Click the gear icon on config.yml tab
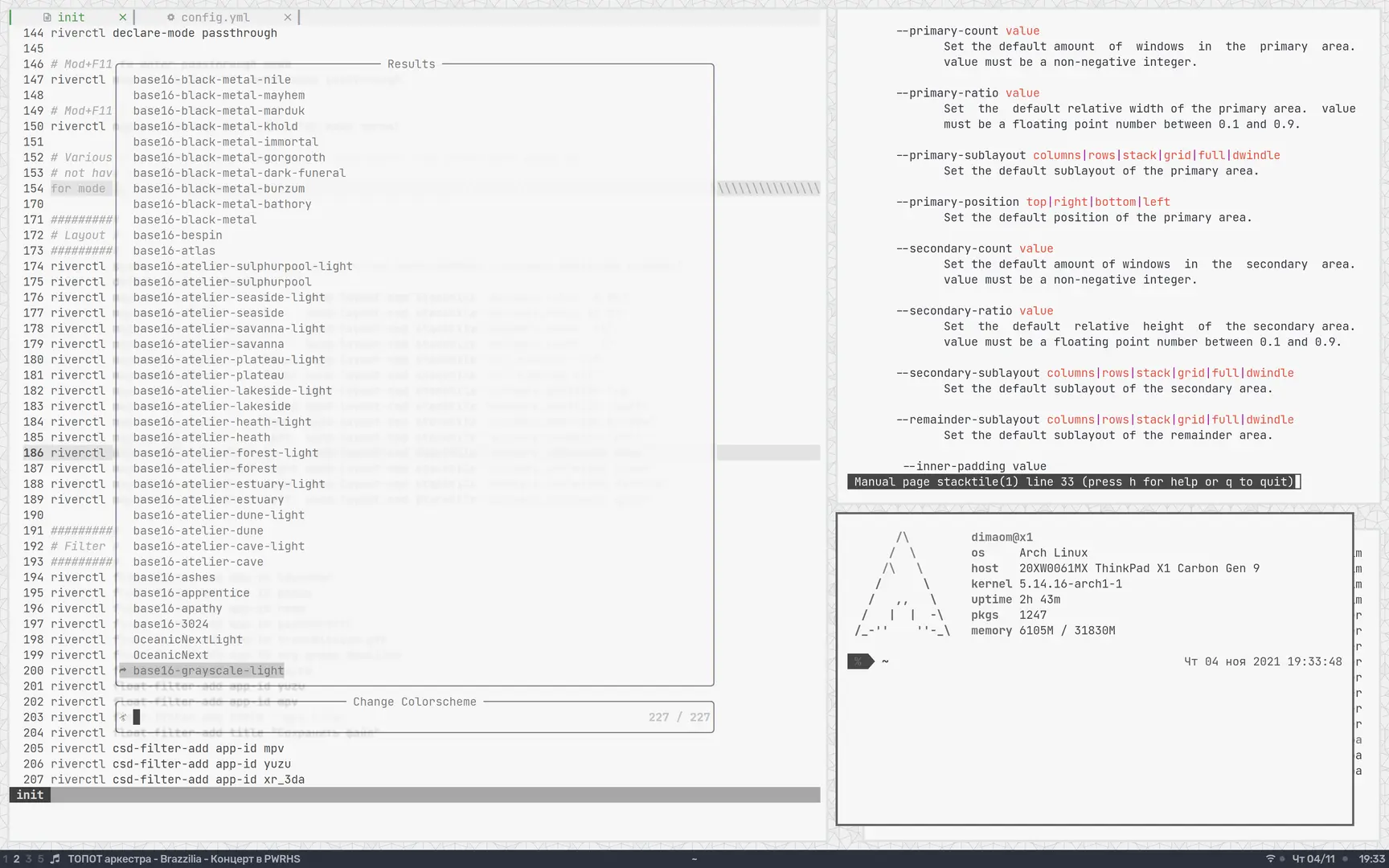Screen dimensions: 1389x868 click(170, 17)
